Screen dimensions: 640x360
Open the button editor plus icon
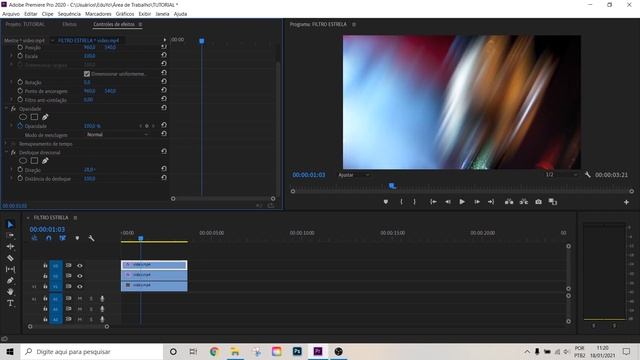(x=626, y=202)
